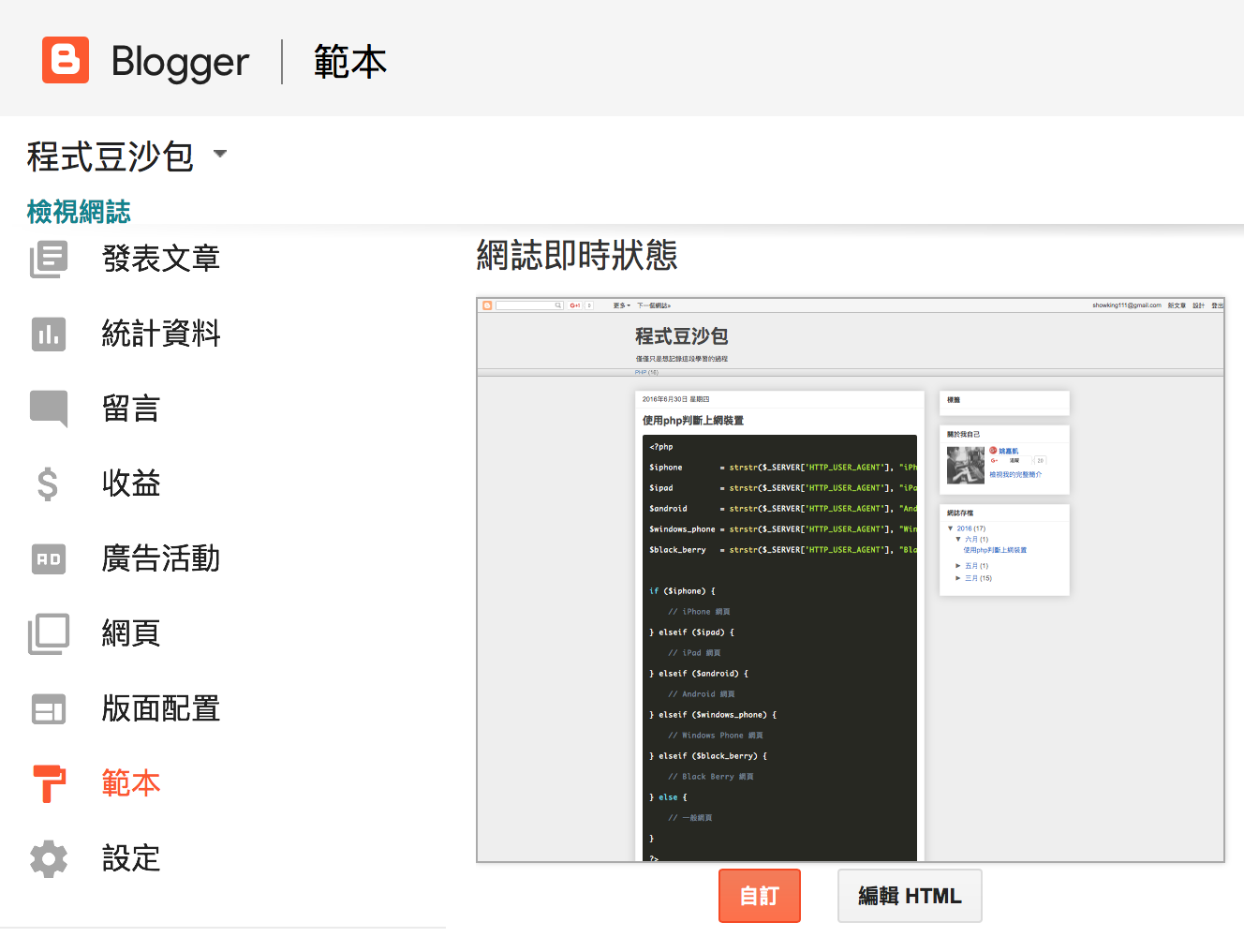Click the orange Blogger logo icon

pos(66,60)
